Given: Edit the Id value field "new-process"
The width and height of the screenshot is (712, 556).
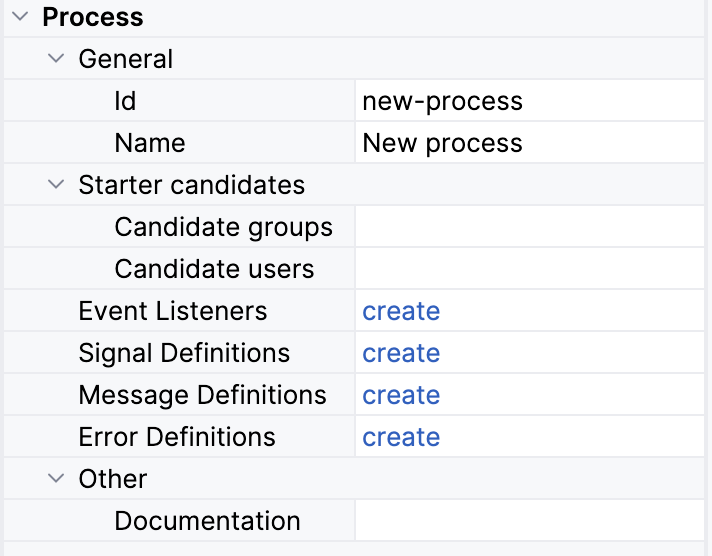Looking at the screenshot, I should pyautogui.click(x=530, y=101).
